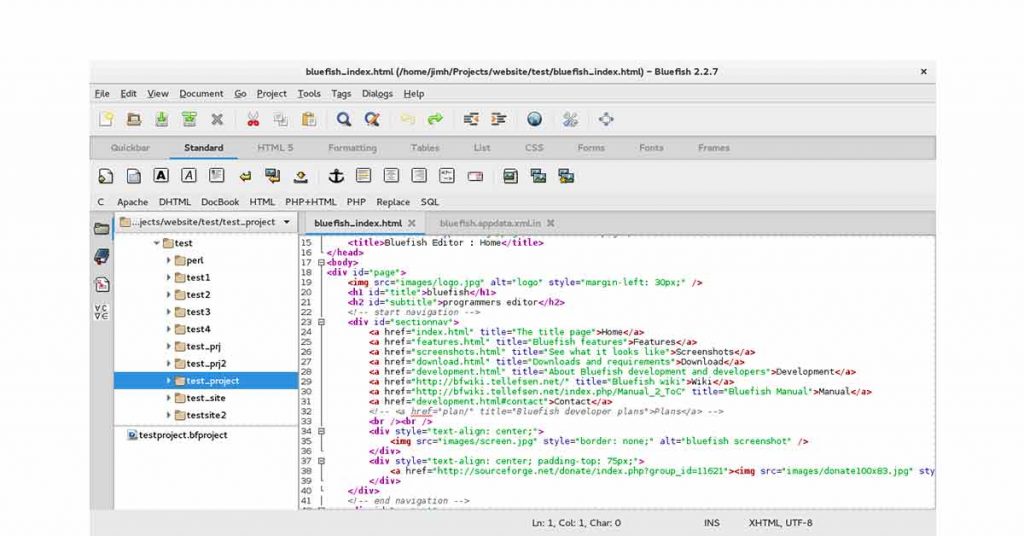Expand the test_site folder arrow
Screen dimensions: 1024x536
coord(169,398)
